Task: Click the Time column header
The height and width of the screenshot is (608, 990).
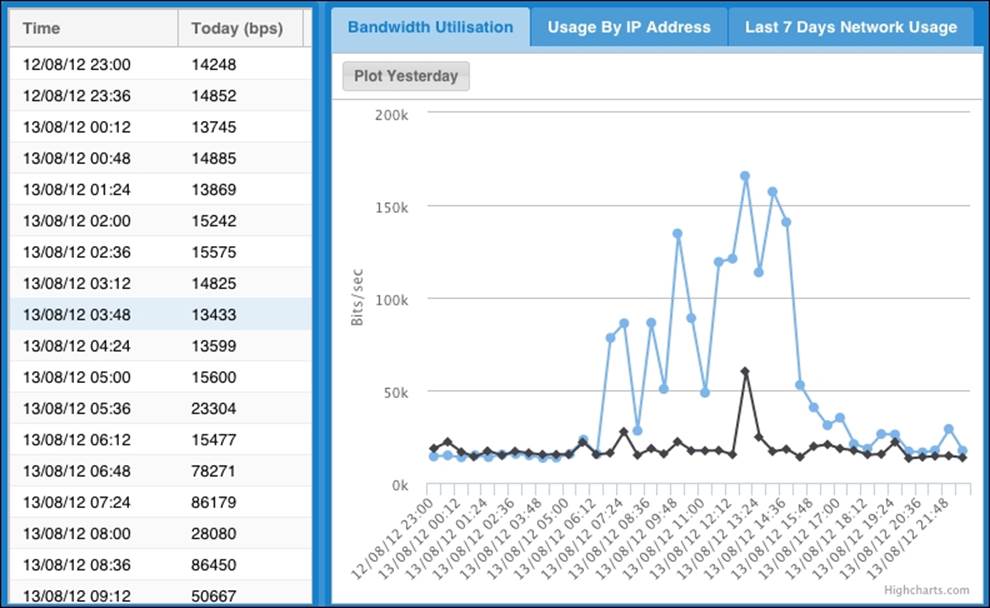Action: (x=41, y=28)
